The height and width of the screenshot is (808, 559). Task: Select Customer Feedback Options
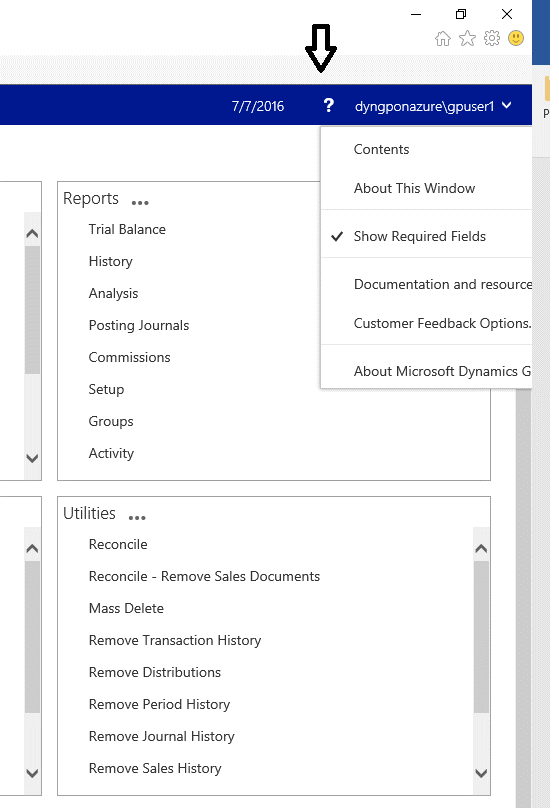pos(442,323)
